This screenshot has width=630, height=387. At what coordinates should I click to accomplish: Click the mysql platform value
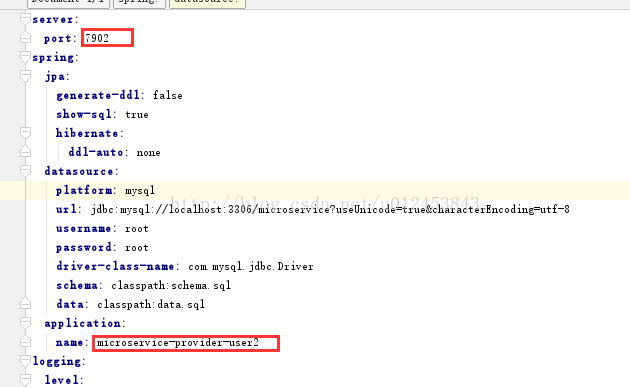point(140,190)
